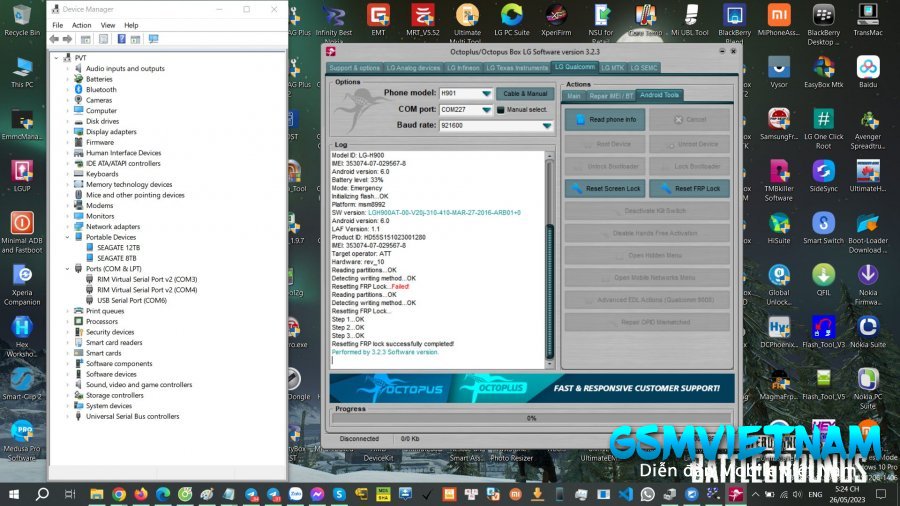Open the Recycle Bin desktop icon

(22, 20)
